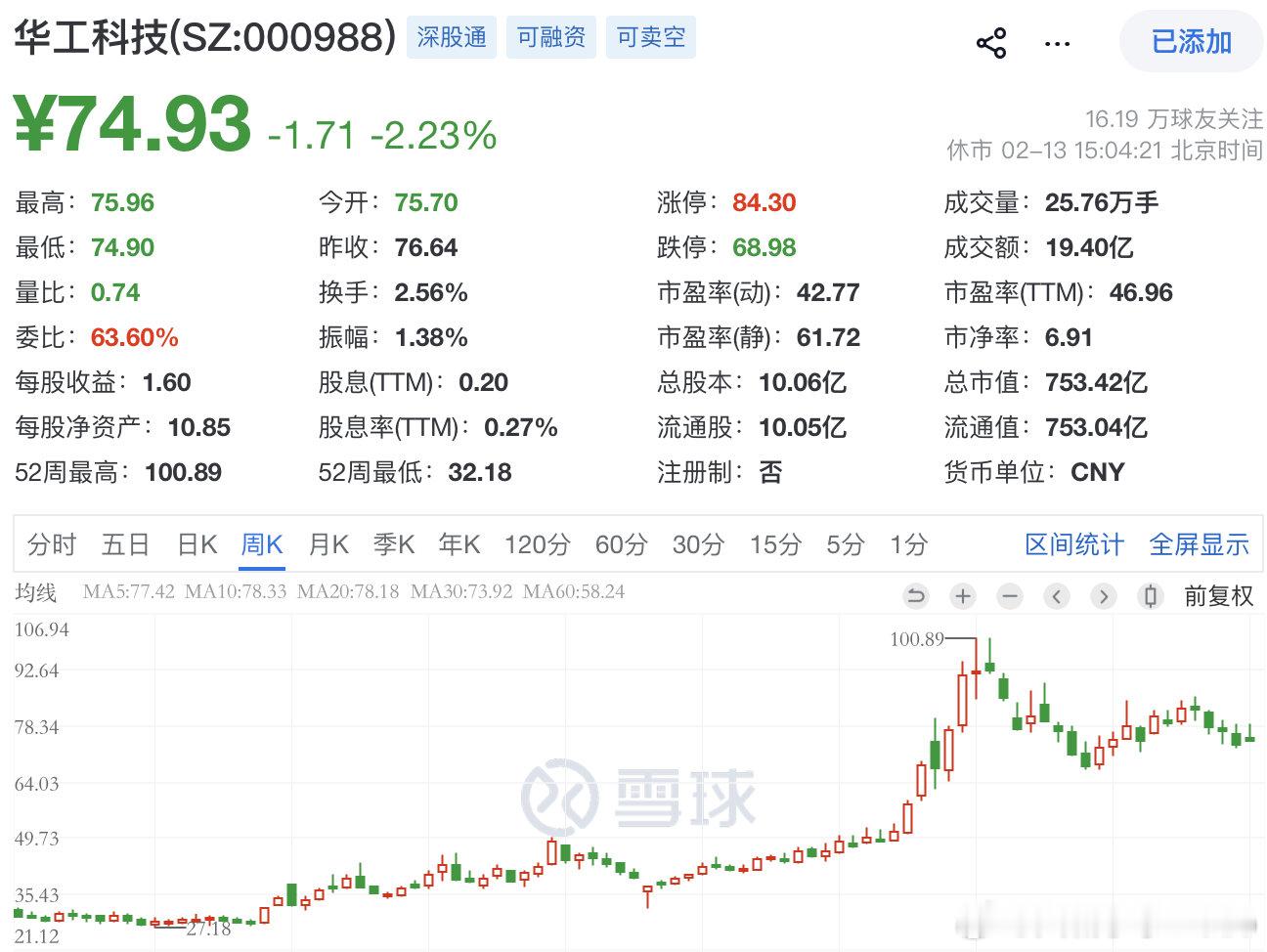This screenshot has width=1267, height=952.
Task: Select the MA60 moving average value
Action: (x=577, y=591)
